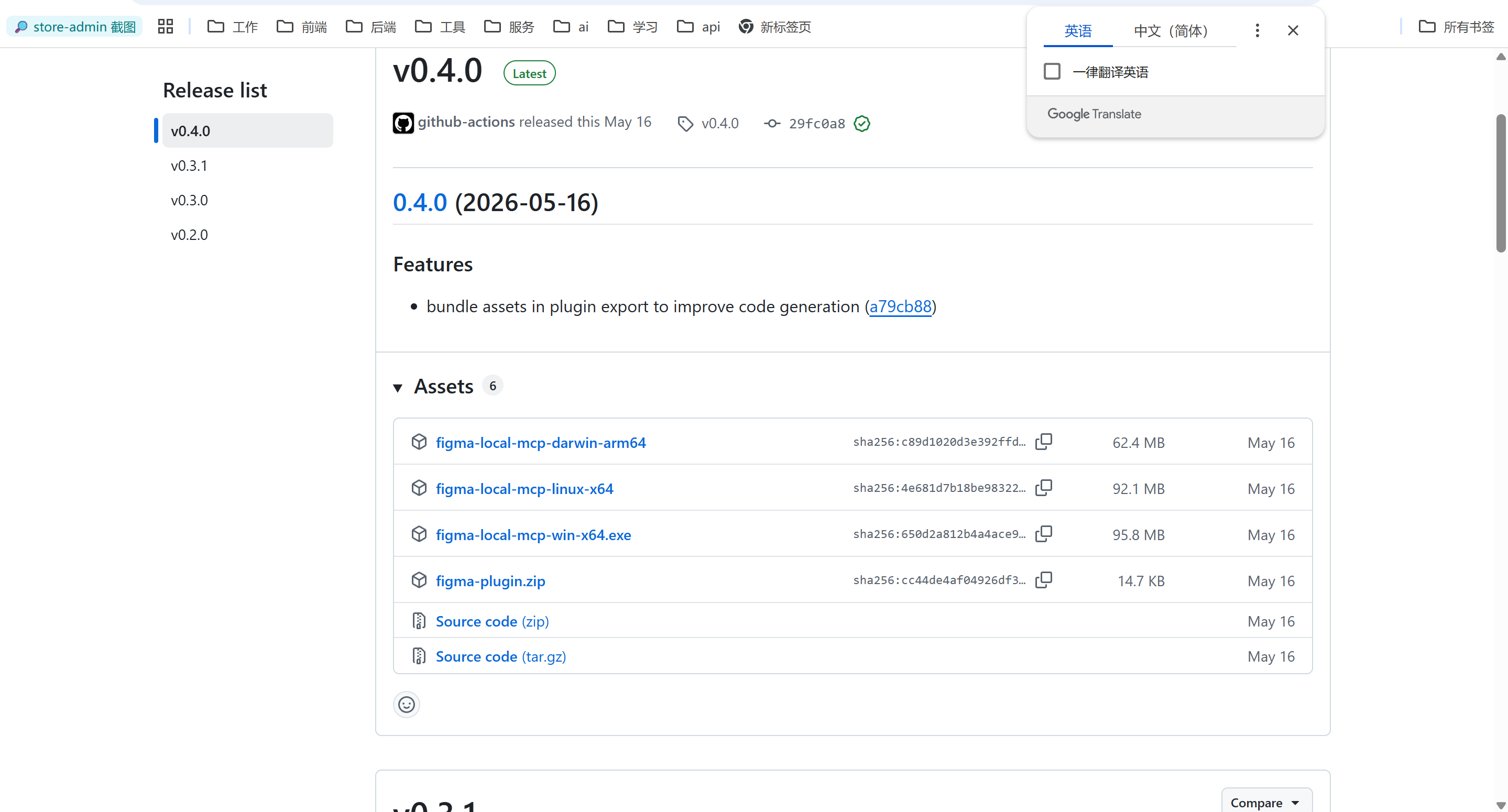Open the 新标签页 bookmark
1508x812 pixels.
(x=774, y=26)
